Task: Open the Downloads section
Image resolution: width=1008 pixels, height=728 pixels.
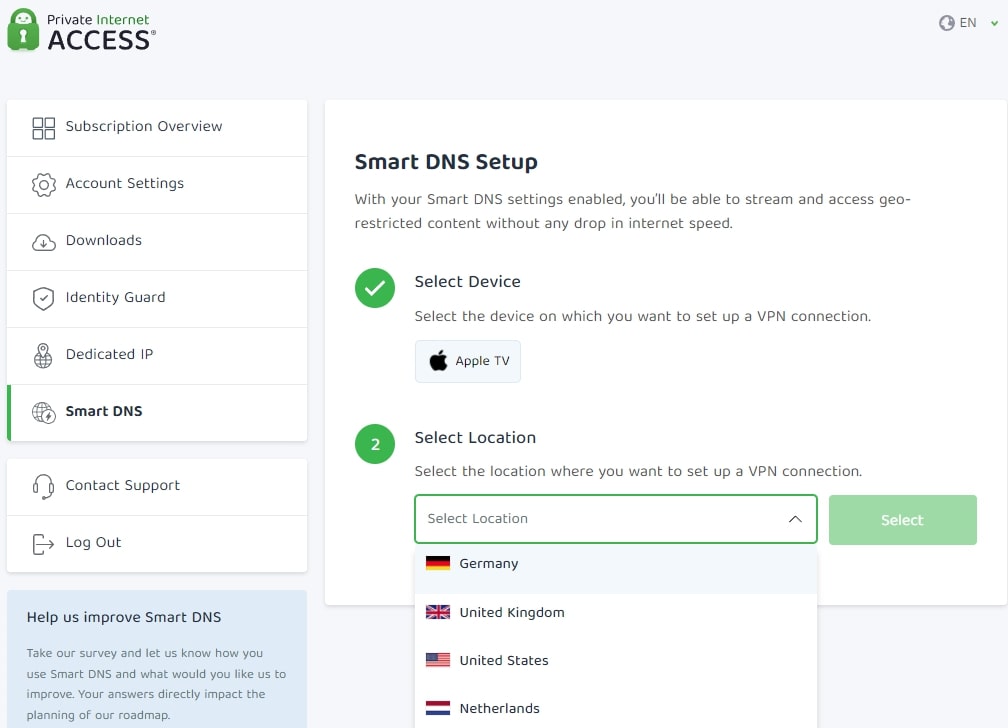Action: pyautogui.click(x=157, y=242)
